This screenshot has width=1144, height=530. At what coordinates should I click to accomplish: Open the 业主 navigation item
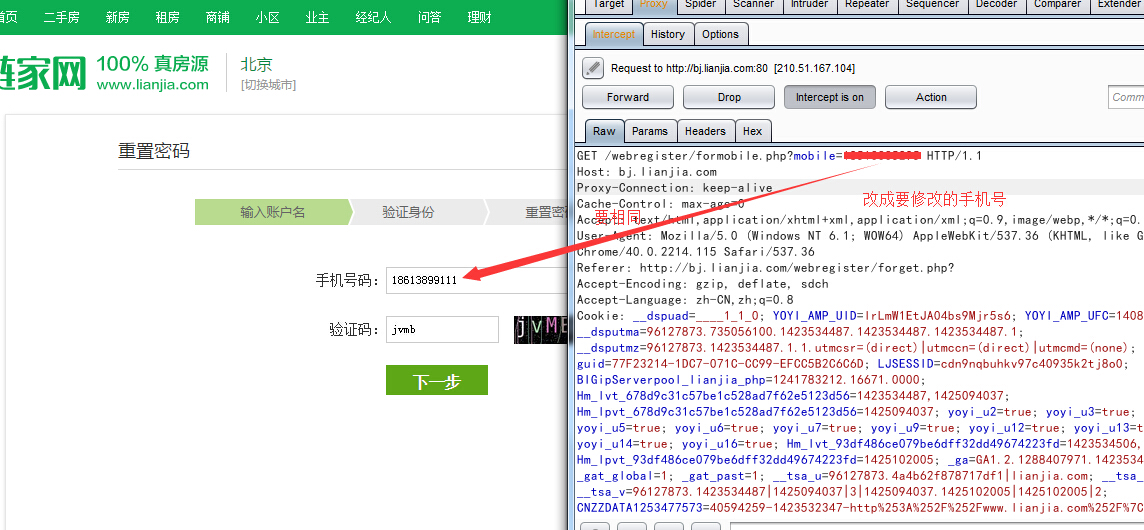point(317,18)
